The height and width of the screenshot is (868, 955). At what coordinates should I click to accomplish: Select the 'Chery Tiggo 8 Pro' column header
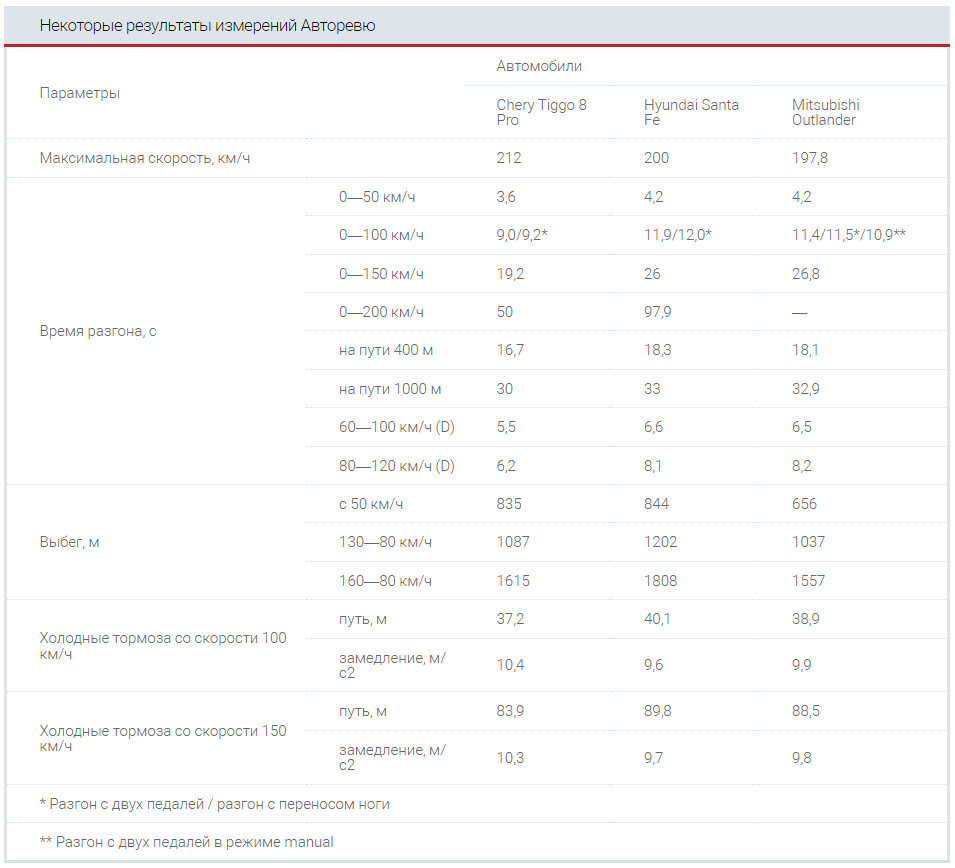pos(541,112)
